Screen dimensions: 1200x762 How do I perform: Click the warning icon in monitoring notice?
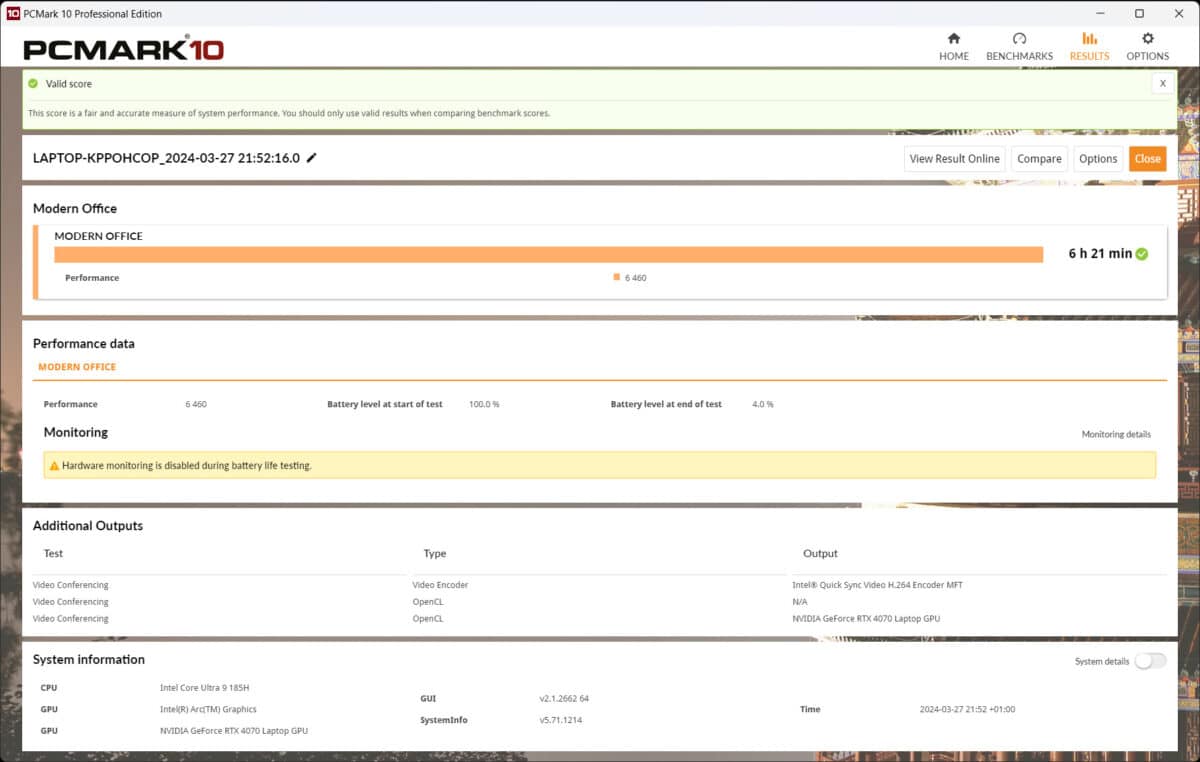coord(54,466)
